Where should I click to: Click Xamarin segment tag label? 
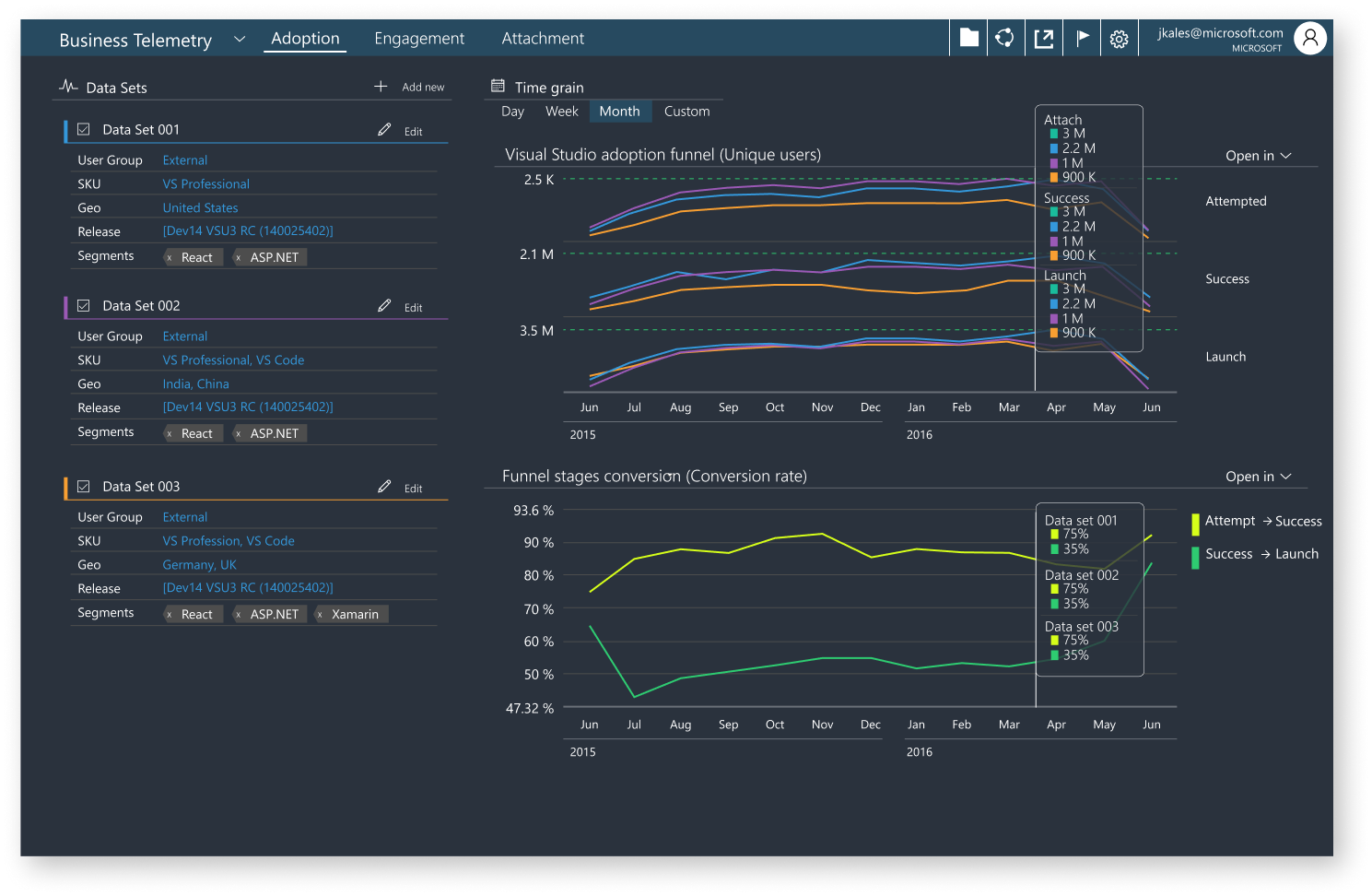coord(356,615)
